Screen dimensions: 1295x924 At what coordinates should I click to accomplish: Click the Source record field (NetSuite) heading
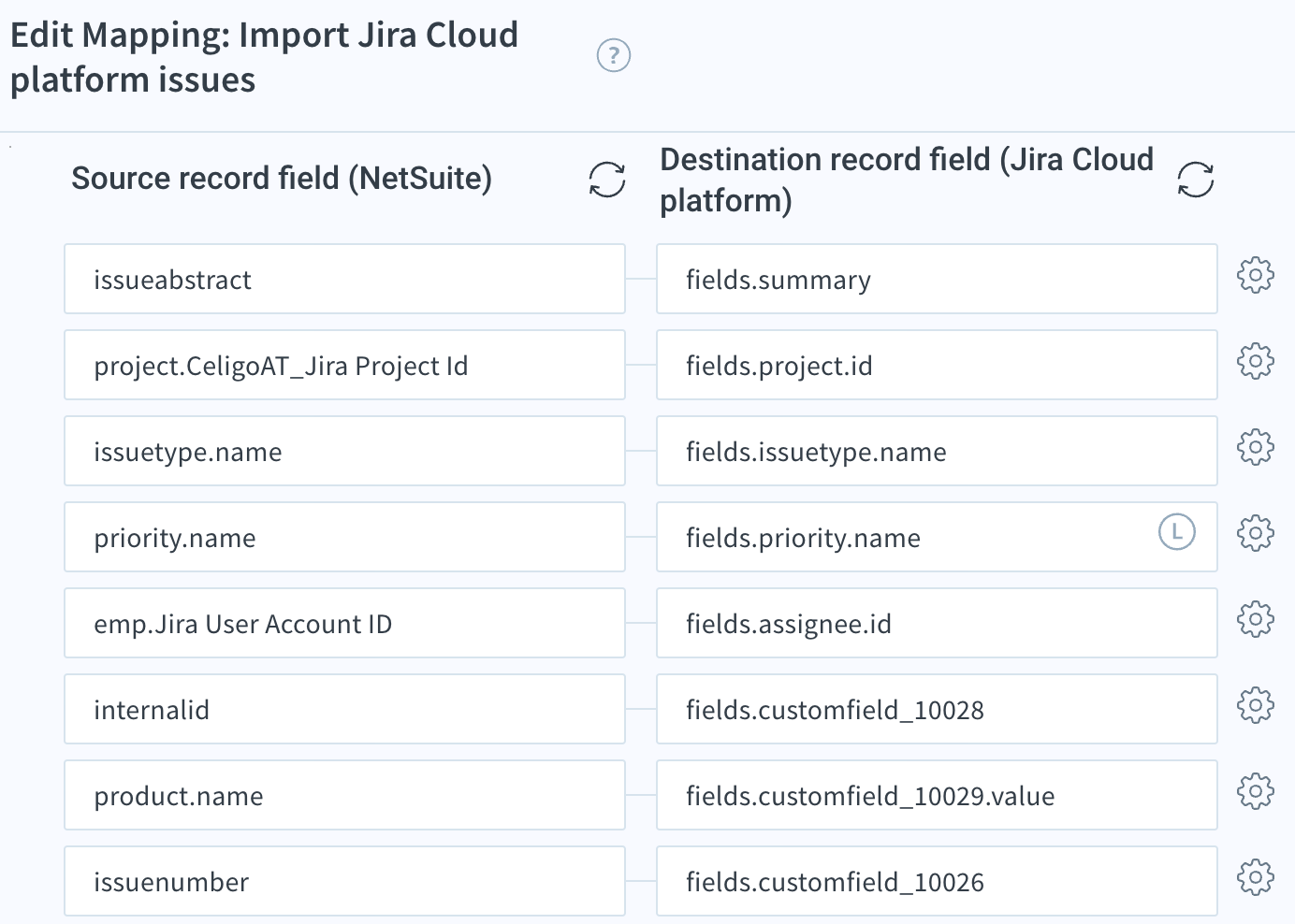click(x=282, y=179)
